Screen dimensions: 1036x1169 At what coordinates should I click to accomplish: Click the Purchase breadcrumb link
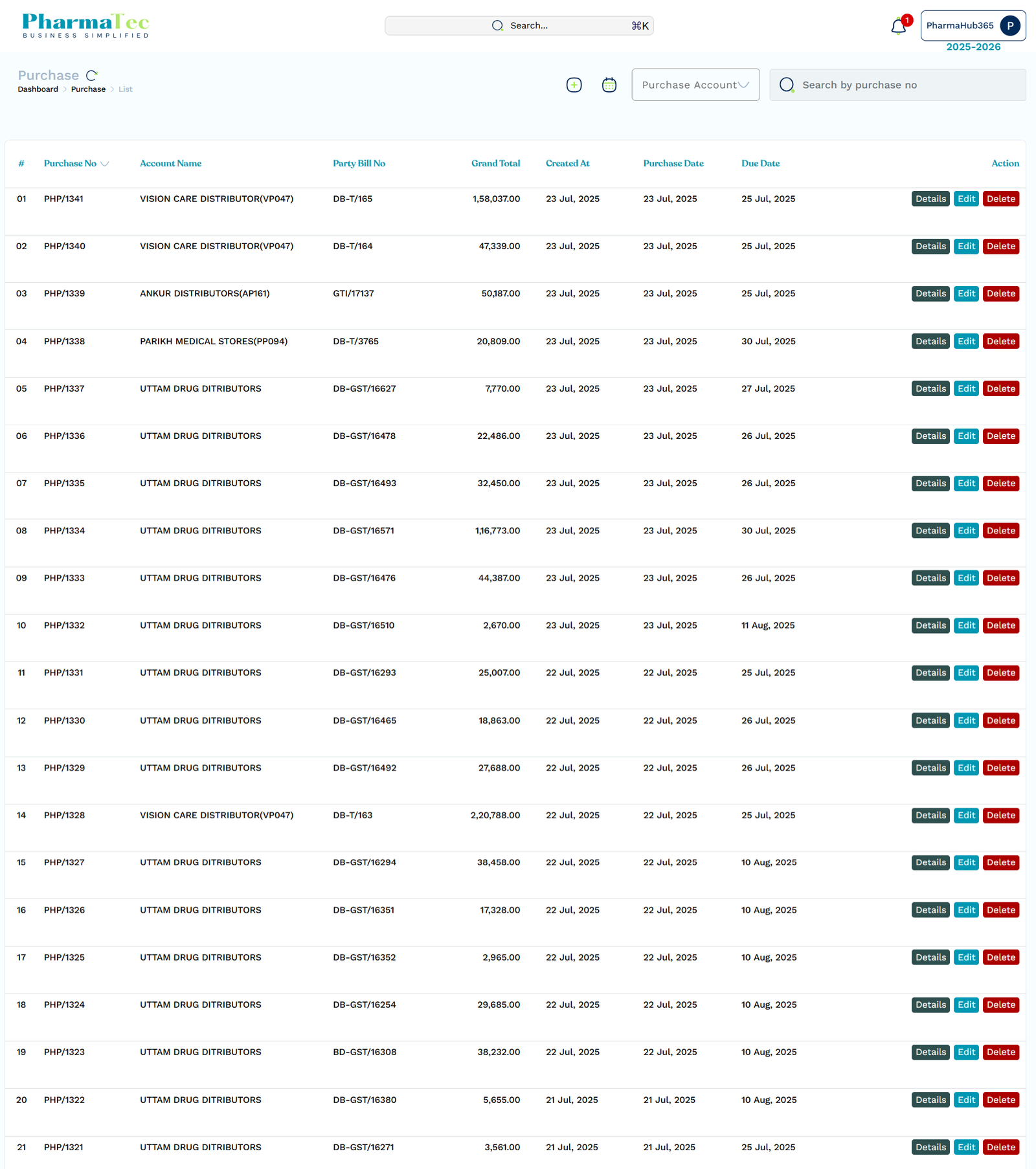88,89
